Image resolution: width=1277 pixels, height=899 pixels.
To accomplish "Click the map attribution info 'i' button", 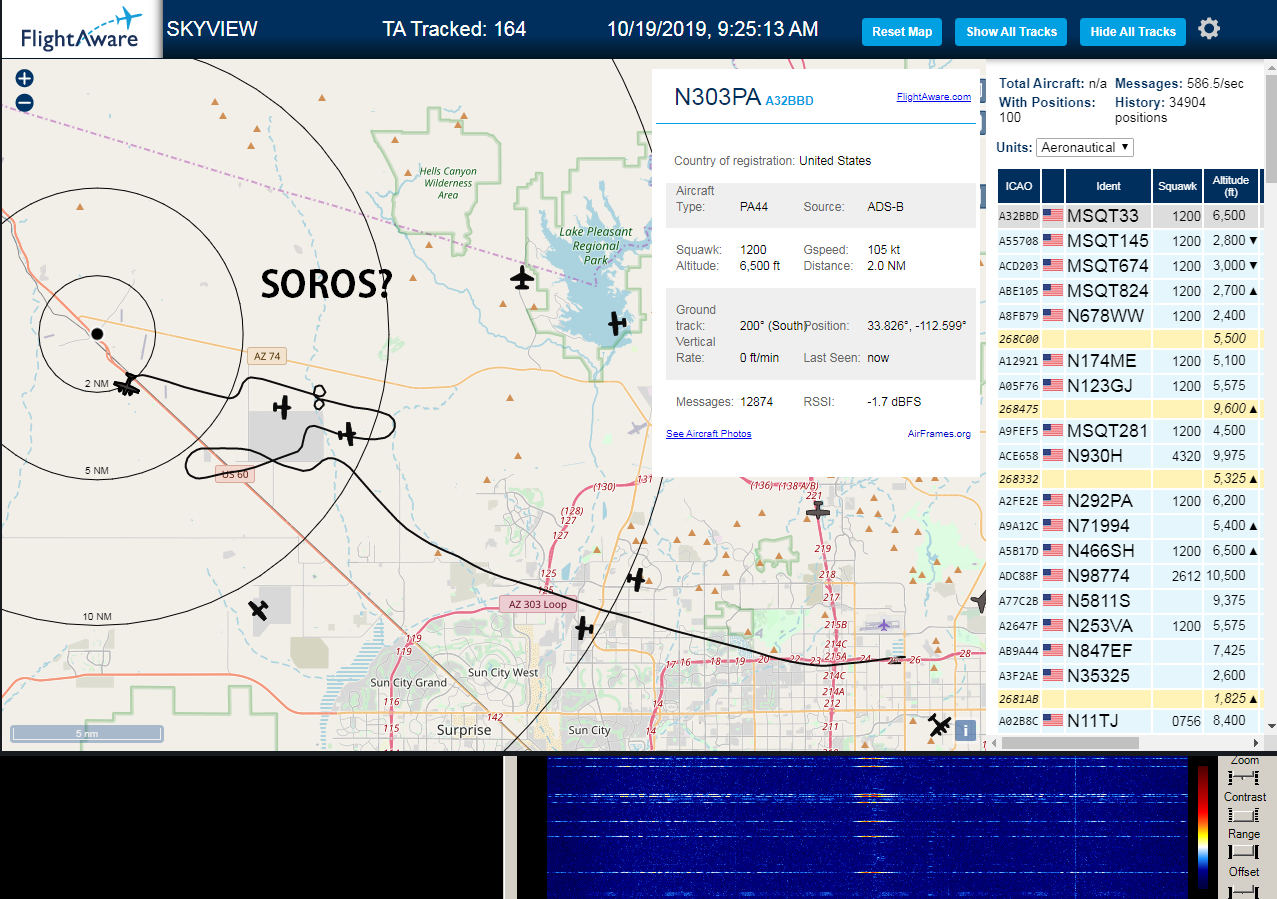I will 965,730.
